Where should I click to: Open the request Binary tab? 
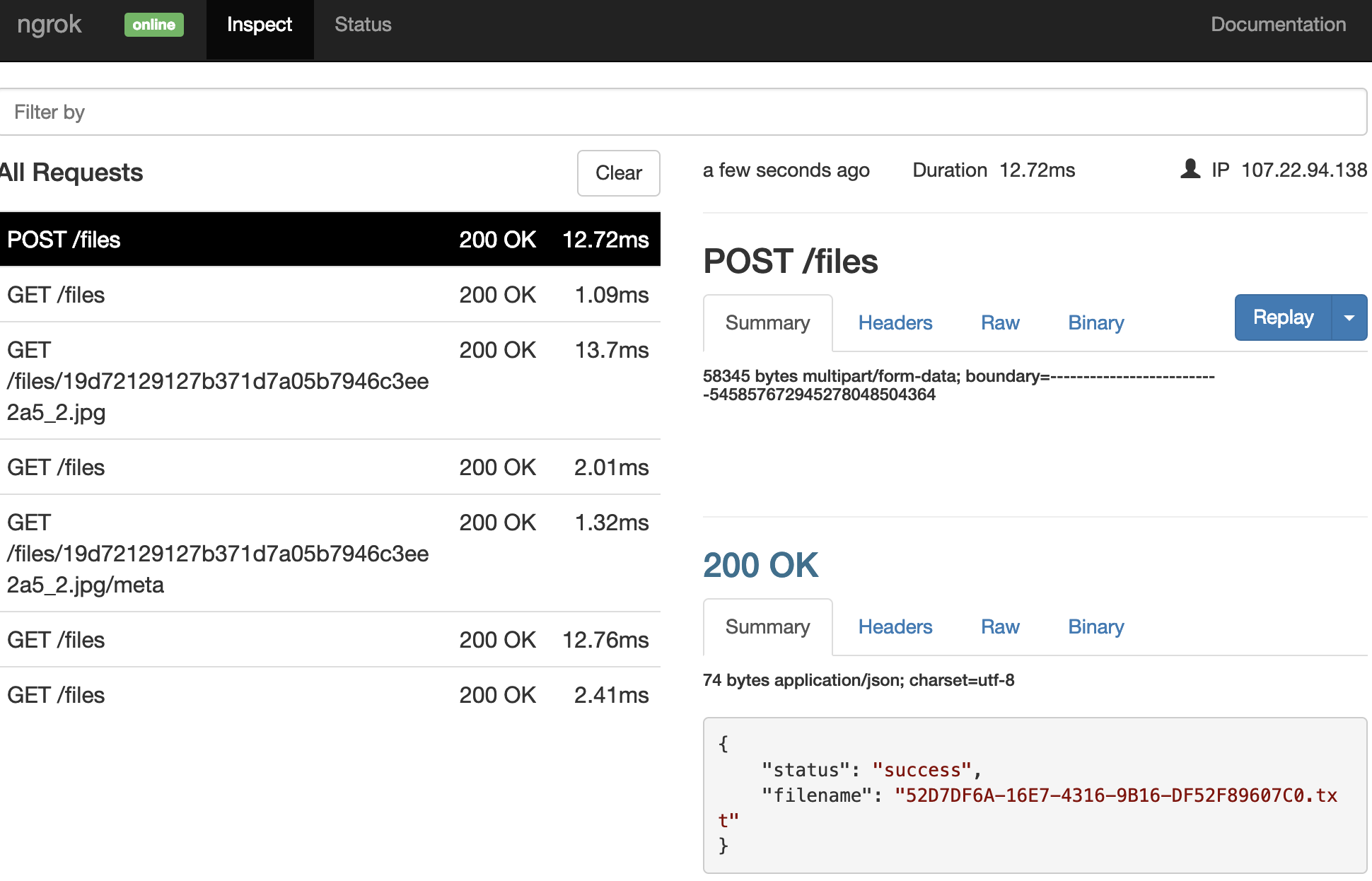click(x=1095, y=323)
